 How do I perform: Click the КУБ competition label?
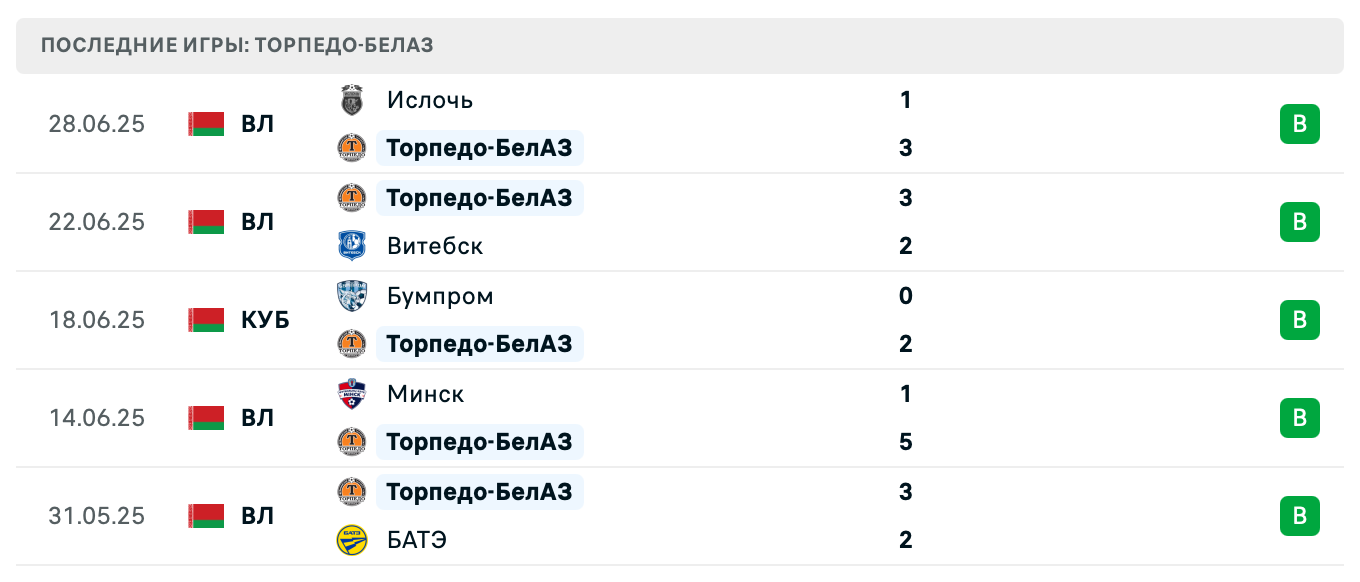(x=265, y=320)
